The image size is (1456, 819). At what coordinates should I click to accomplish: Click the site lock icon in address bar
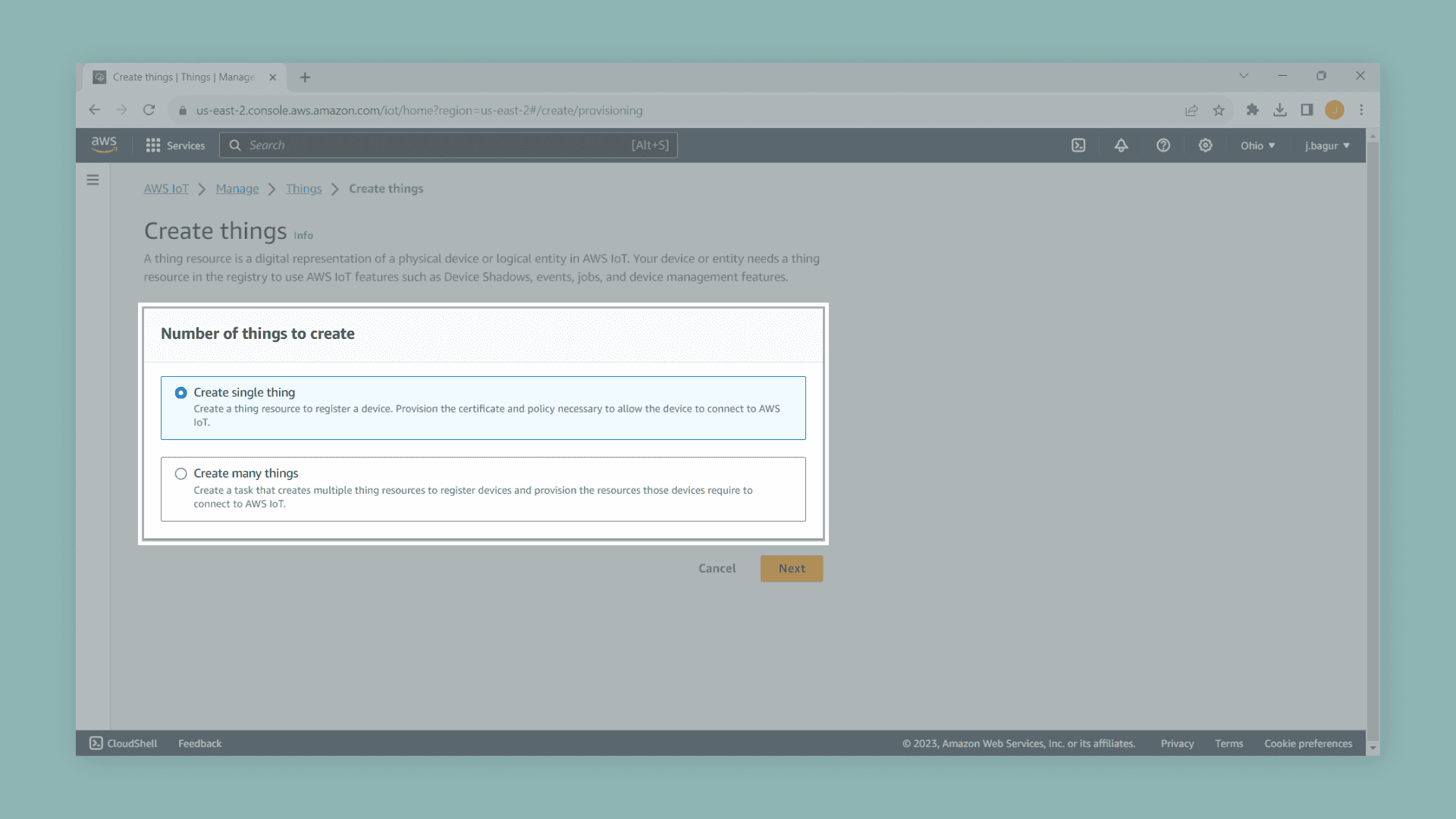click(183, 111)
